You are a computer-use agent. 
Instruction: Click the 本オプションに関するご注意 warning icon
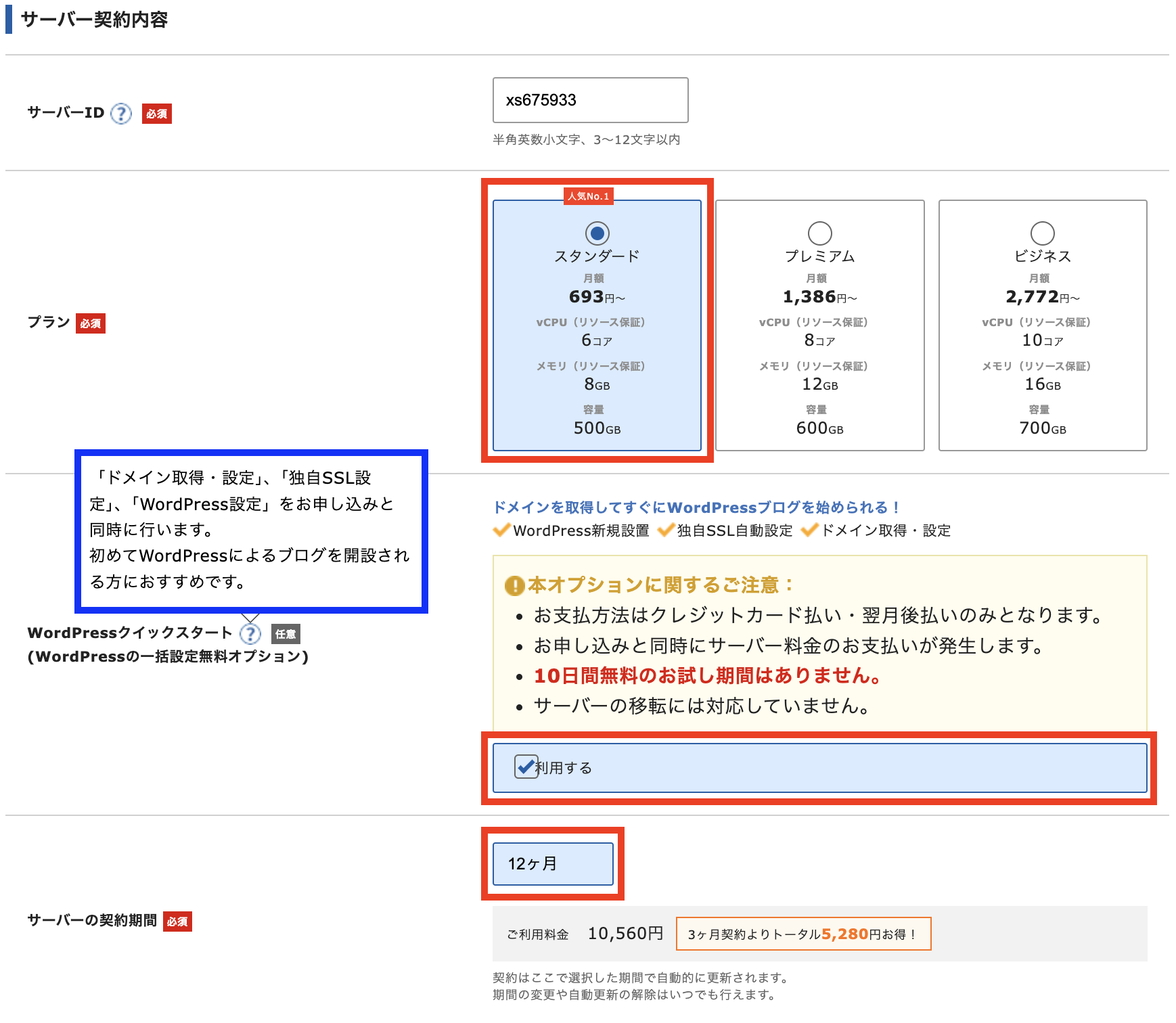[515, 585]
